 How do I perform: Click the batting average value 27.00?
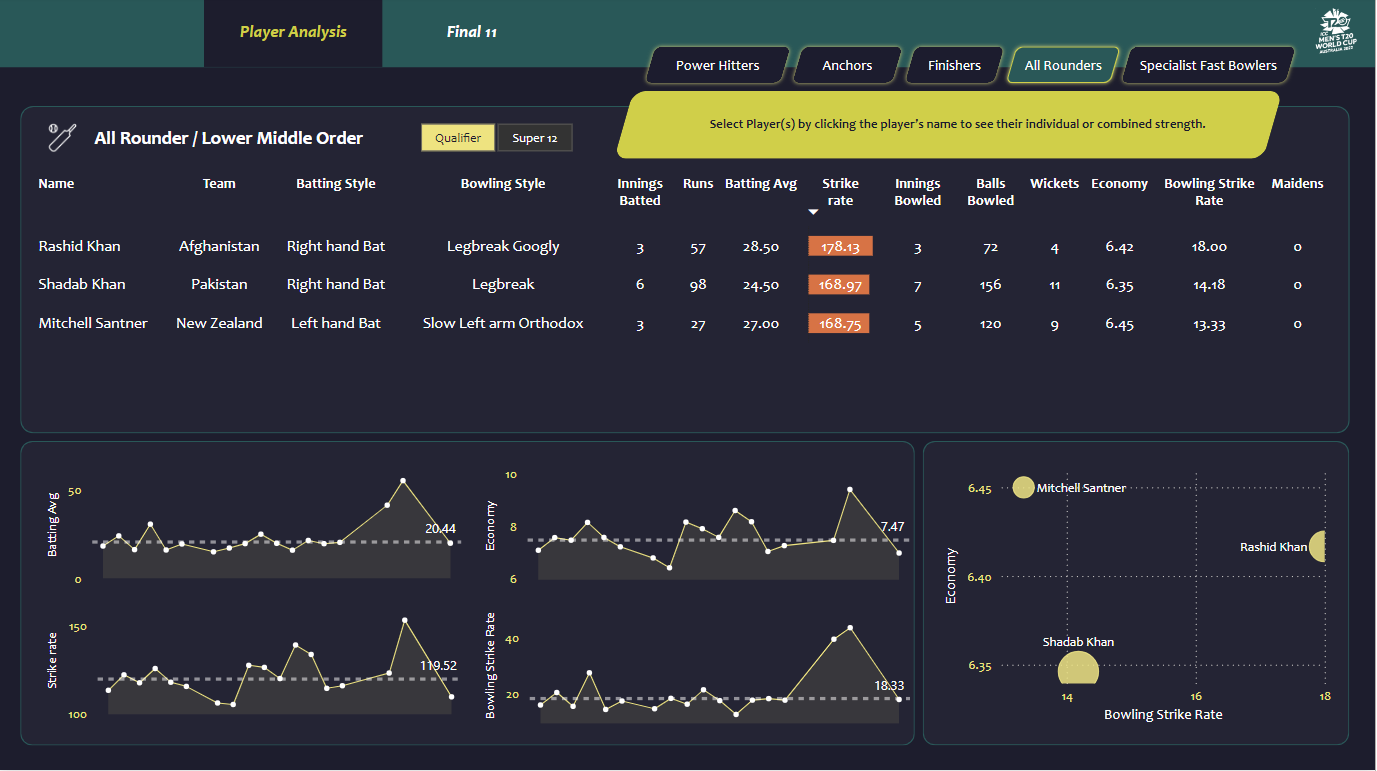click(x=761, y=324)
